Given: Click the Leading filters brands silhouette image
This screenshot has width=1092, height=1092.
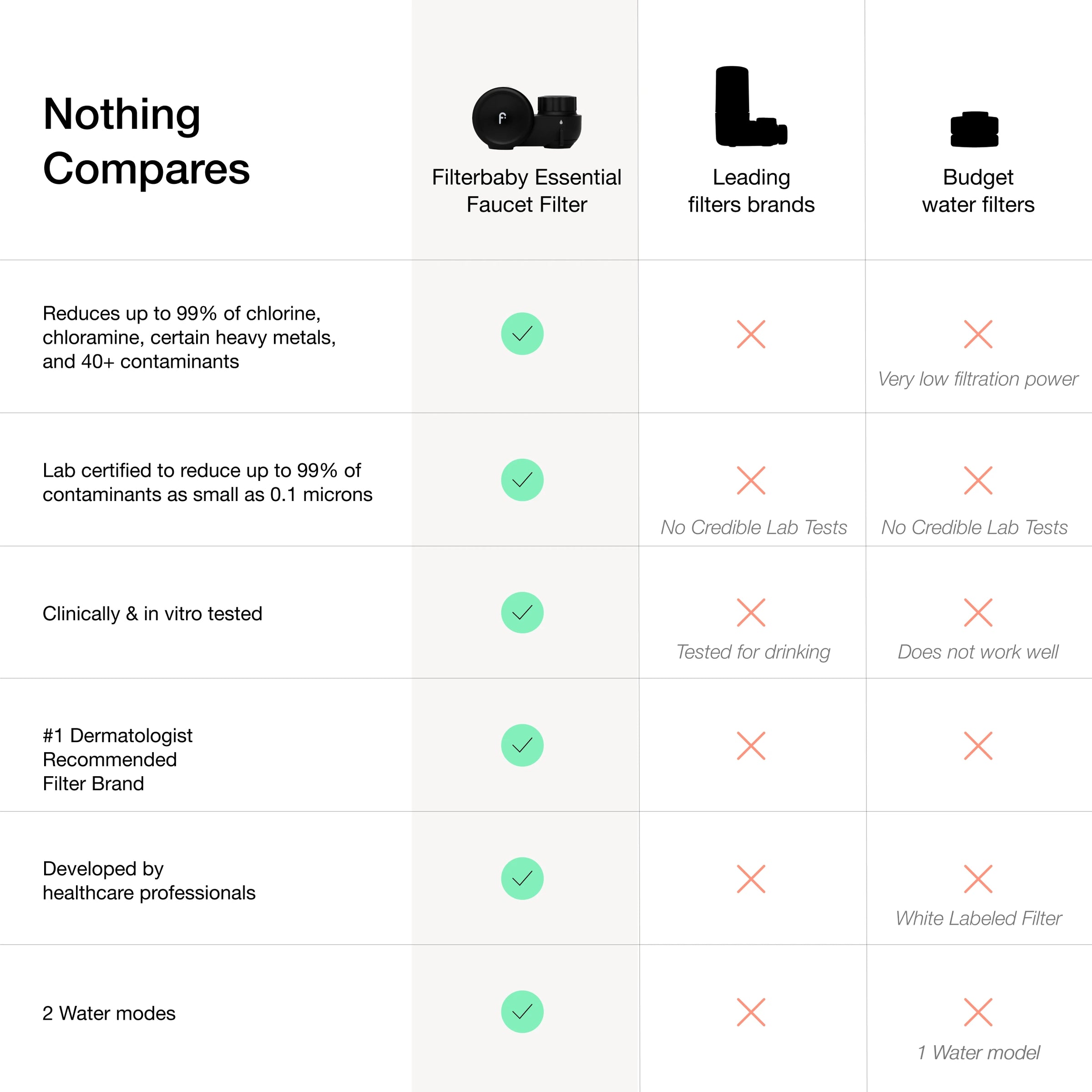Looking at the screenshot, I should 751,106.
